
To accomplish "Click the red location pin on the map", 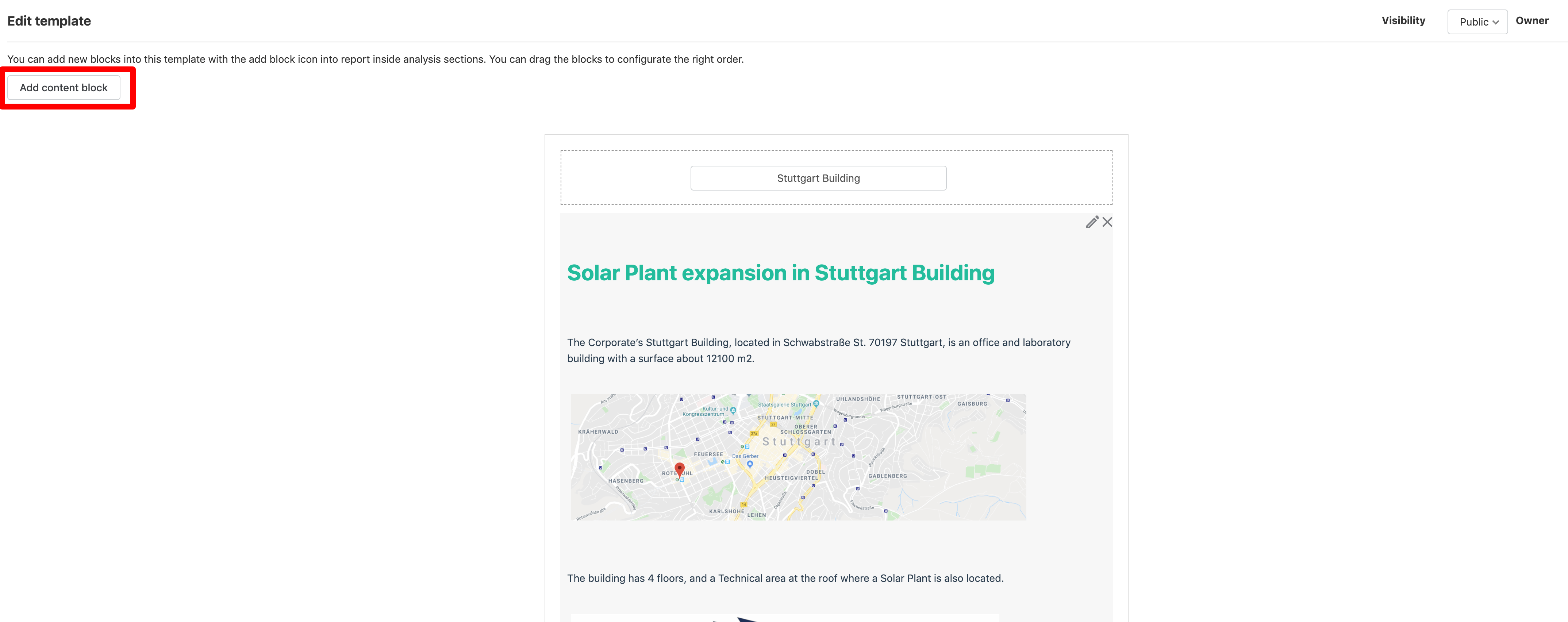I will tap(680, 470).
